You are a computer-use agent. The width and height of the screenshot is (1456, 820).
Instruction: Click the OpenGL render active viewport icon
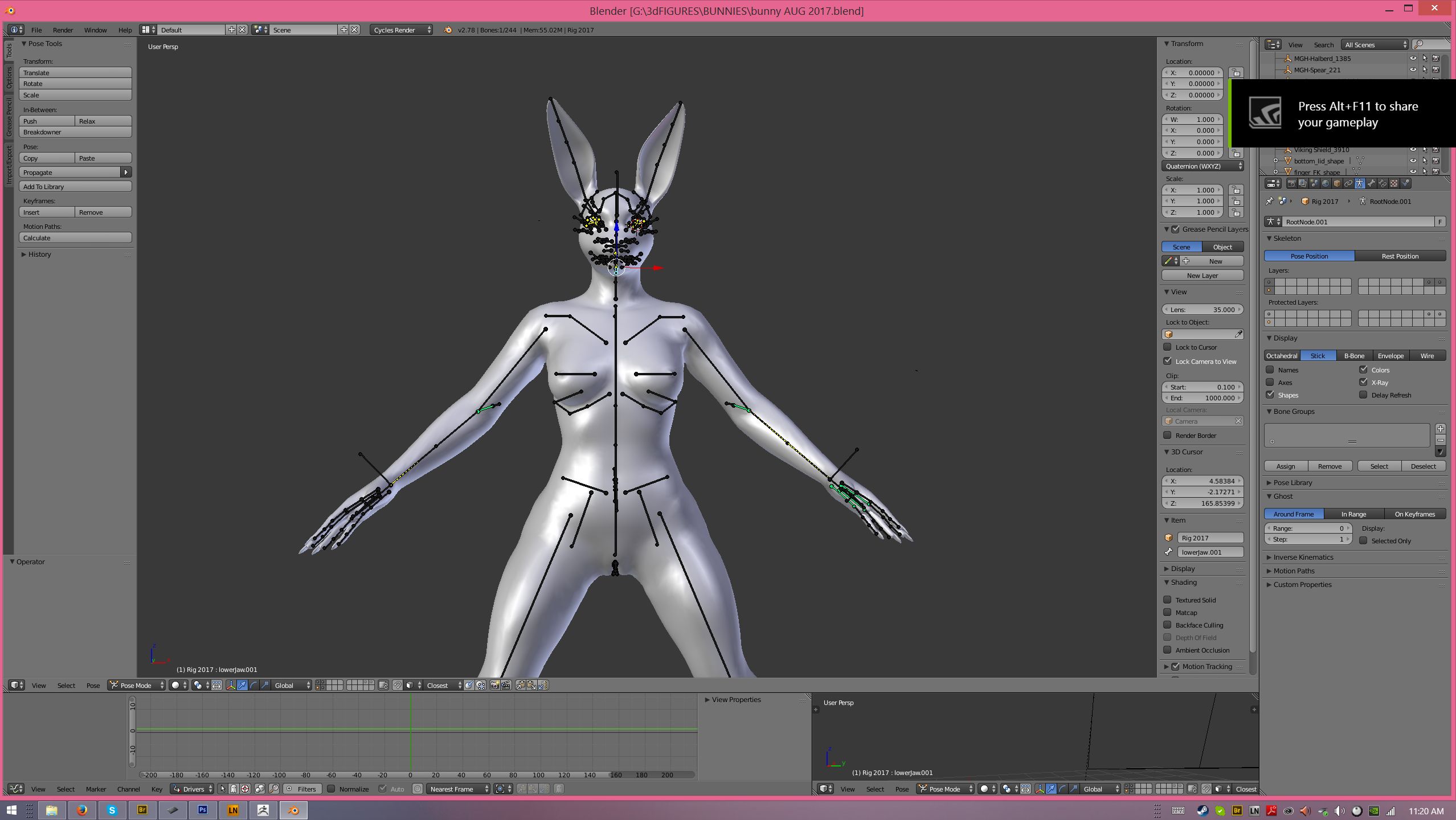(494, 685)
